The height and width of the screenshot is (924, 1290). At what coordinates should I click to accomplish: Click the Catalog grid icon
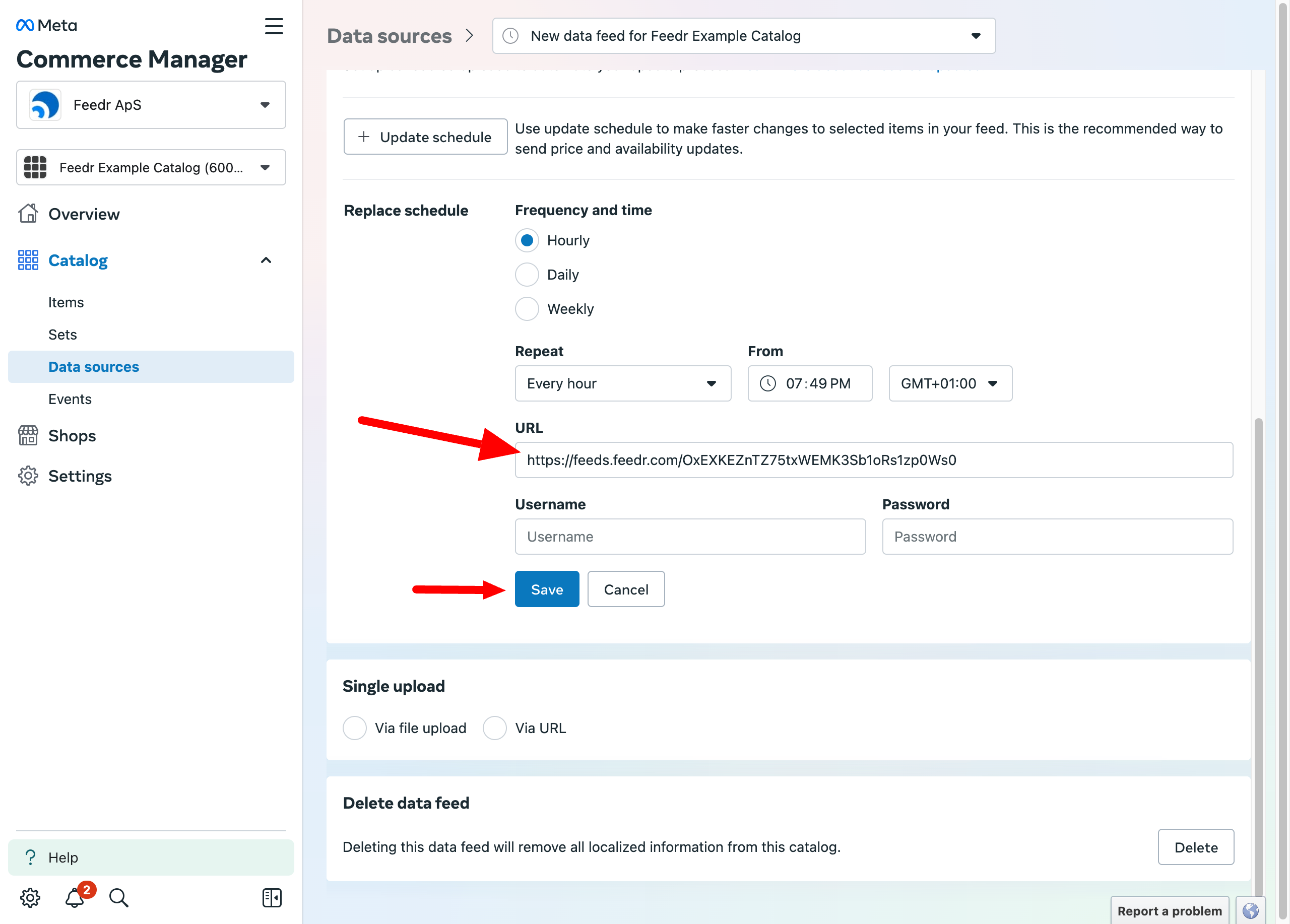pos(27,259)
